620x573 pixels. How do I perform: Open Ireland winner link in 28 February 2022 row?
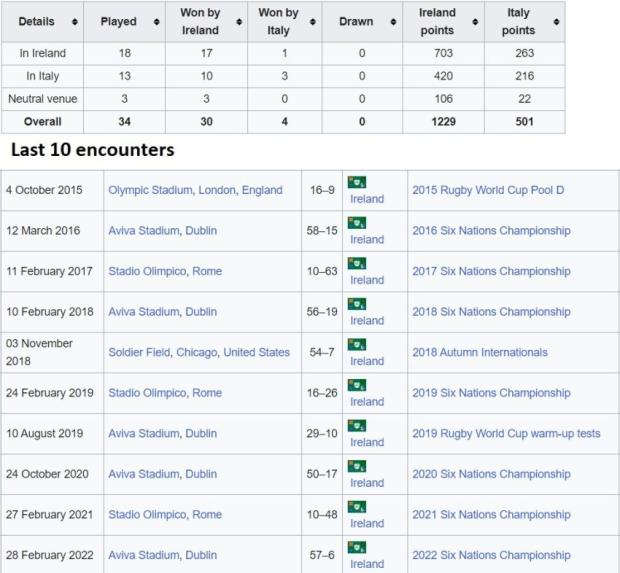coord(367,564)
